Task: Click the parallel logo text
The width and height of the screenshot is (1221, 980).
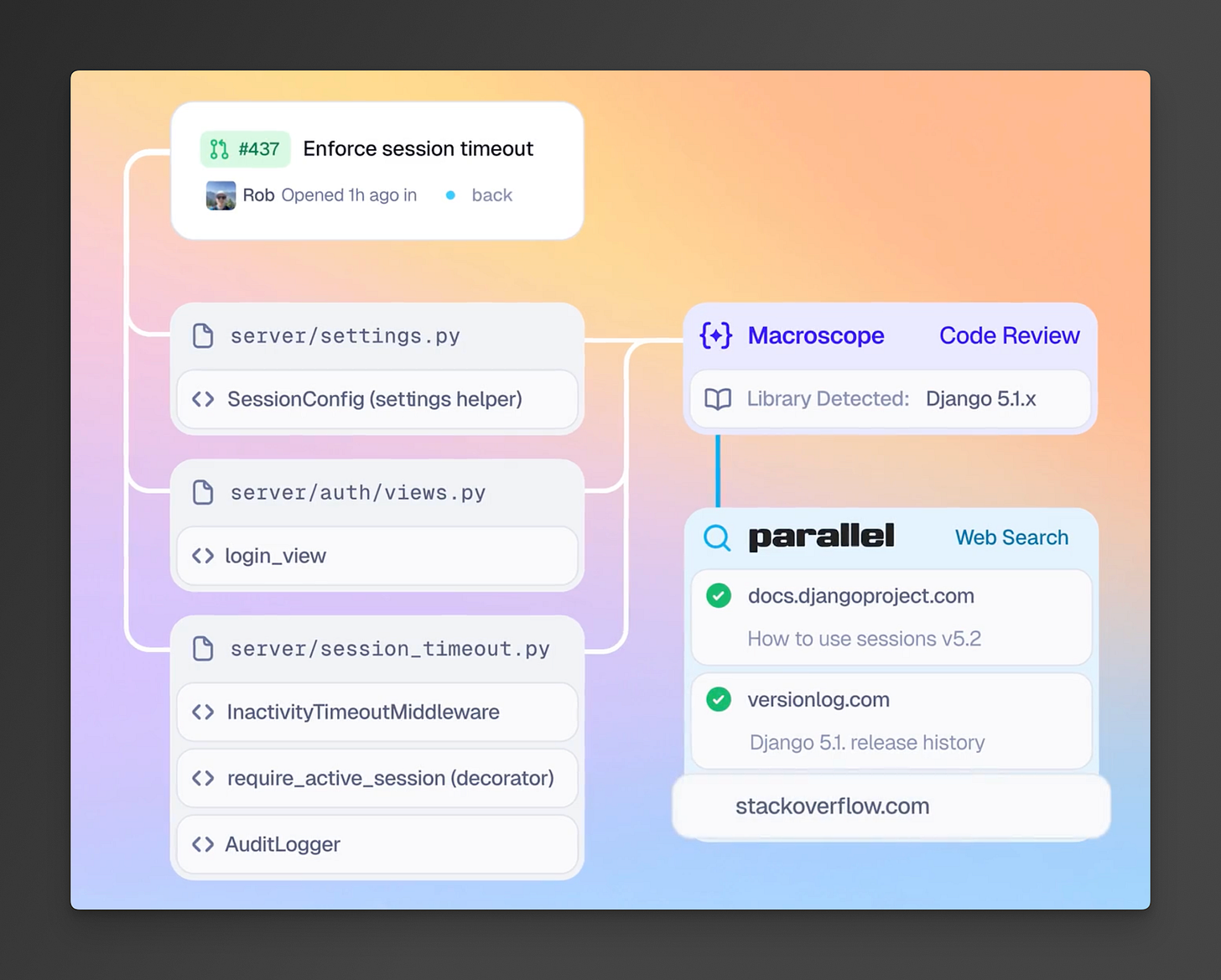Action: (821, 537)
